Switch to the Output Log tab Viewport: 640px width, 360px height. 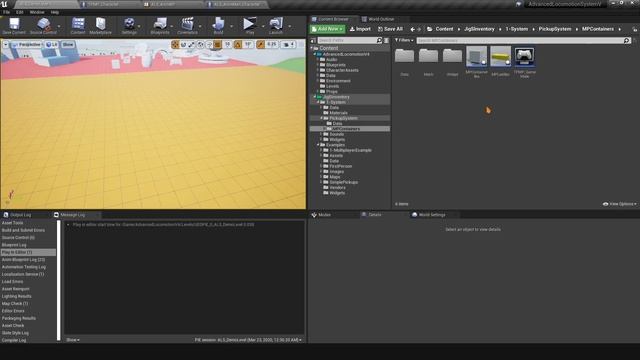pos(20,215)
